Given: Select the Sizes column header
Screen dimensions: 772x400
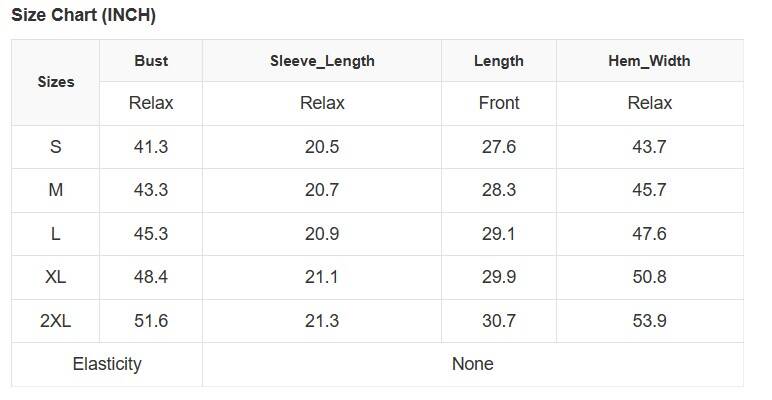Looking at the screenshot, I should tap(56, 82).
